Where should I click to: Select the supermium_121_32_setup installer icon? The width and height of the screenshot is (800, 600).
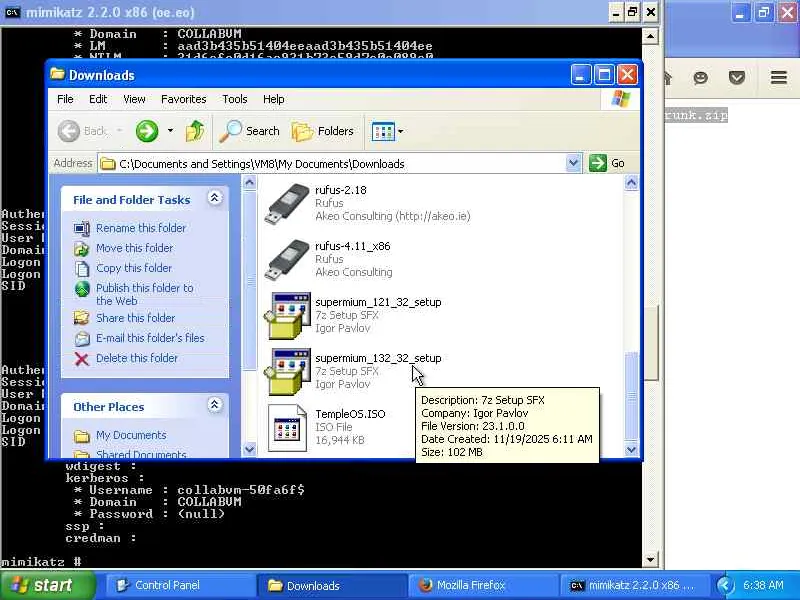(287, 316)
